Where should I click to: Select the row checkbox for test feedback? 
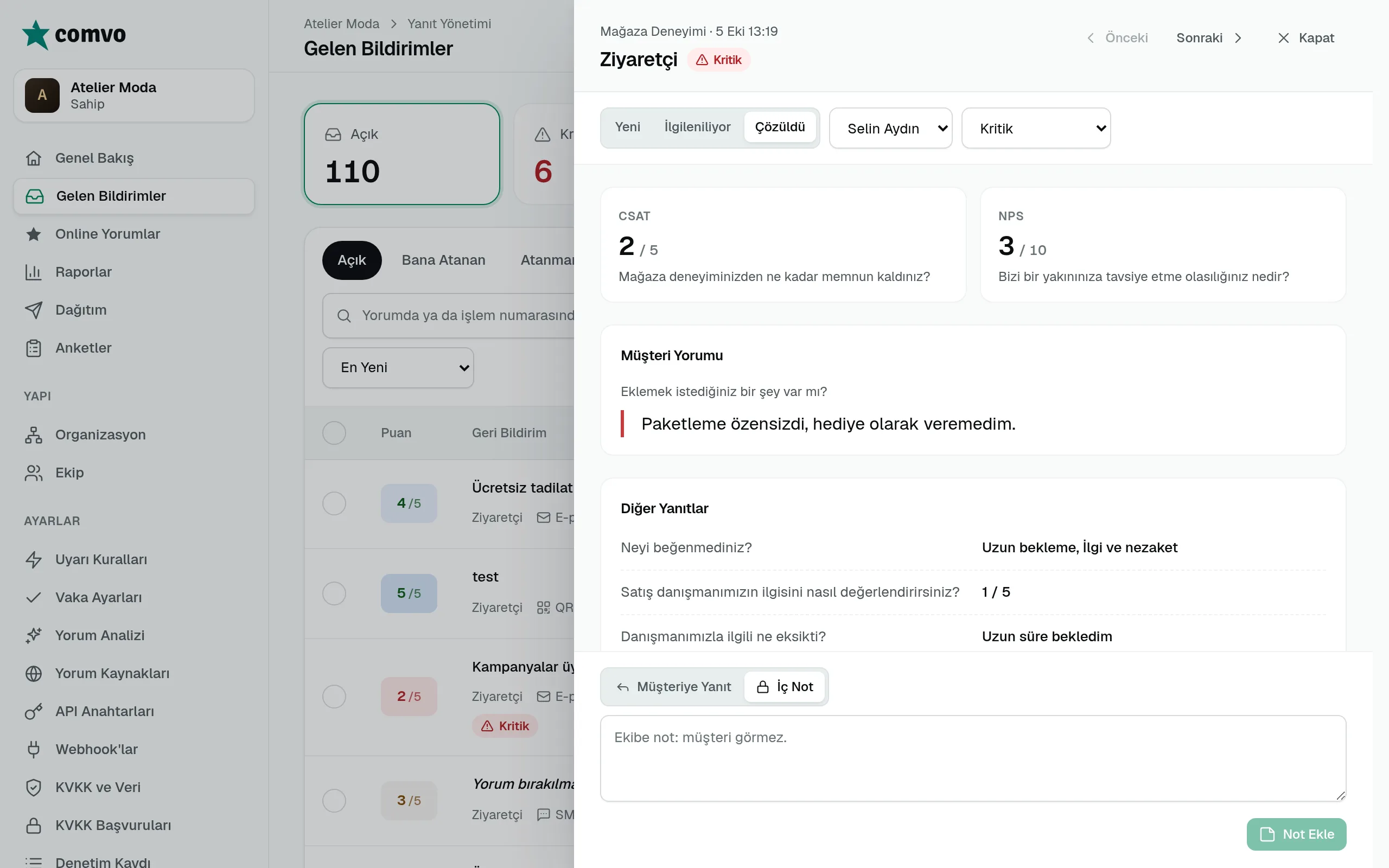(334, 593)
